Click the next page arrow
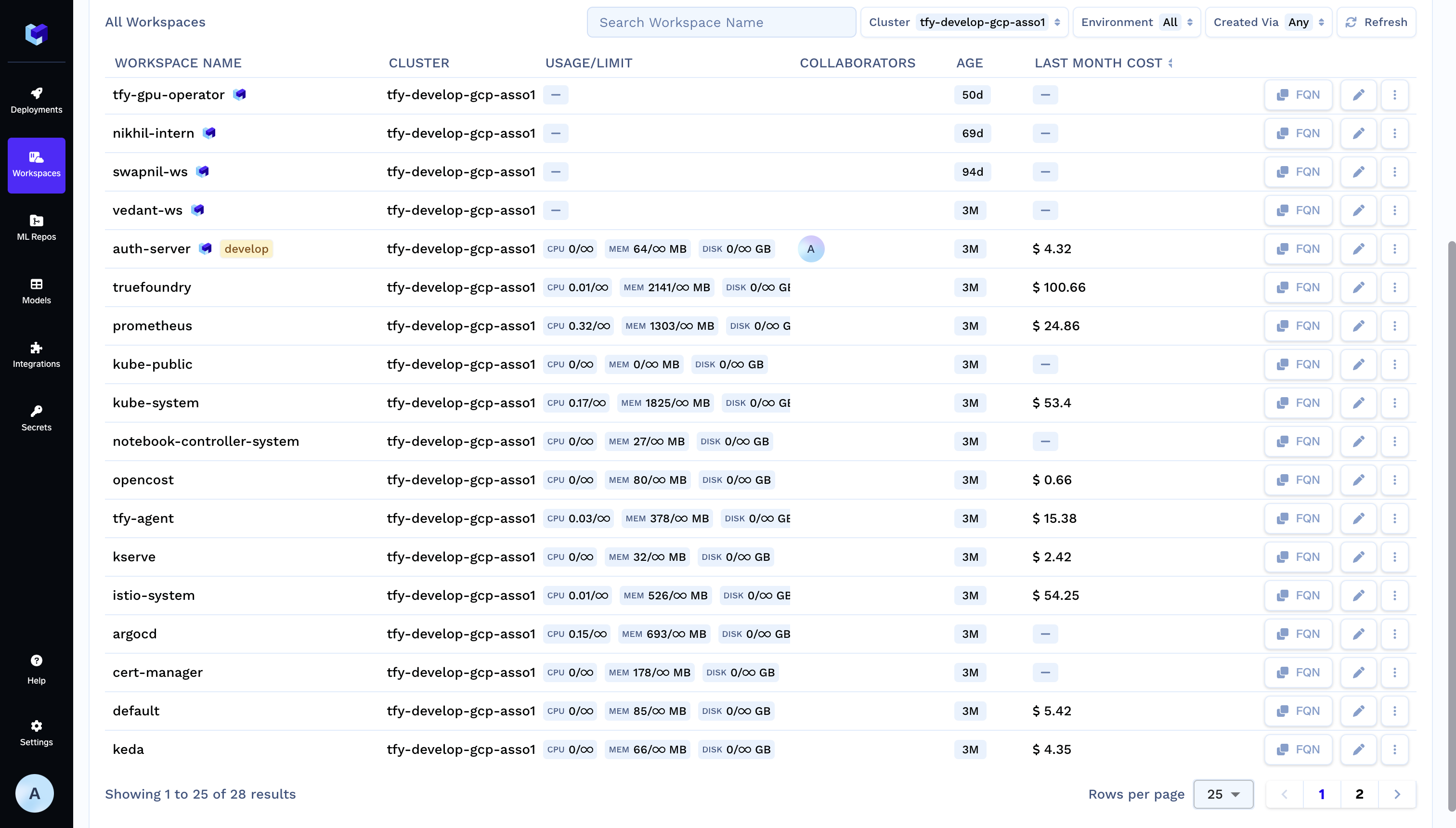The height and width of the screenshot is (828, 1456). pos(1397,794)
